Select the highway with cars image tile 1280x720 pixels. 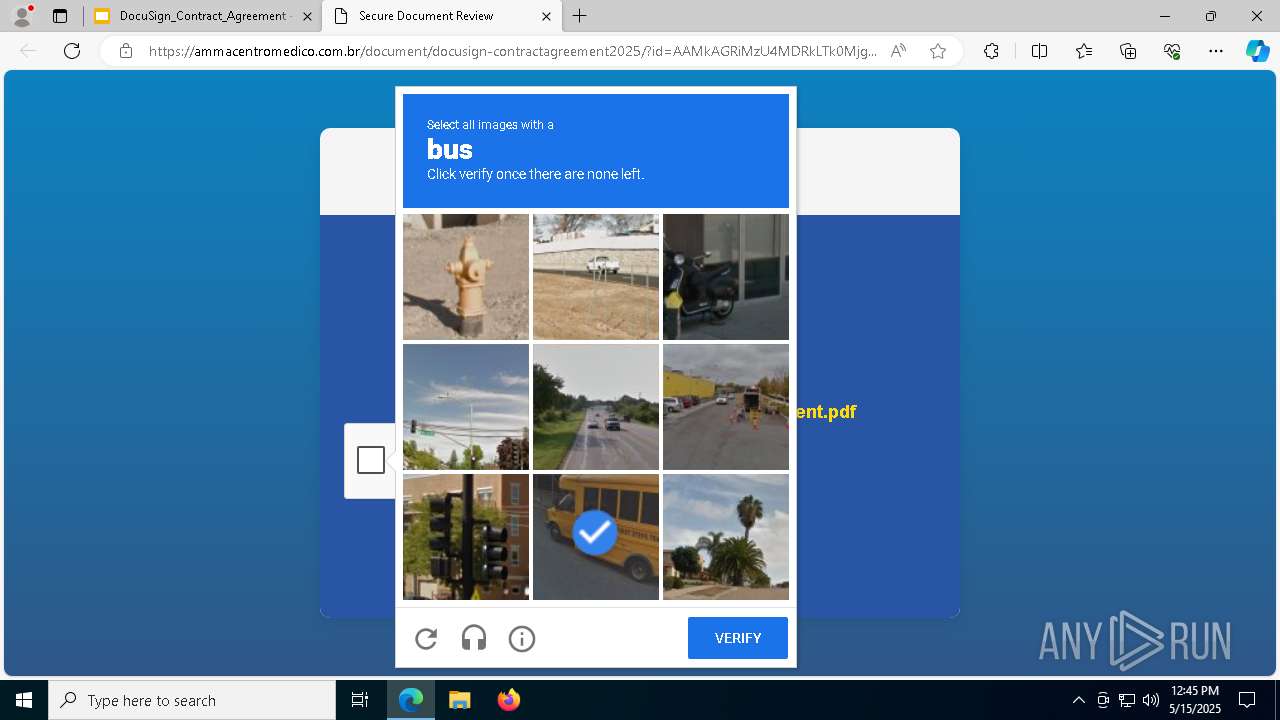click(x=596, y=407)
